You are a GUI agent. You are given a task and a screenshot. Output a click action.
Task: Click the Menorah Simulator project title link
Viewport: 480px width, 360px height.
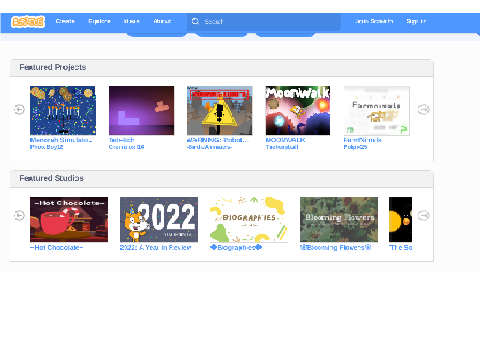click(x=61, y=140)
